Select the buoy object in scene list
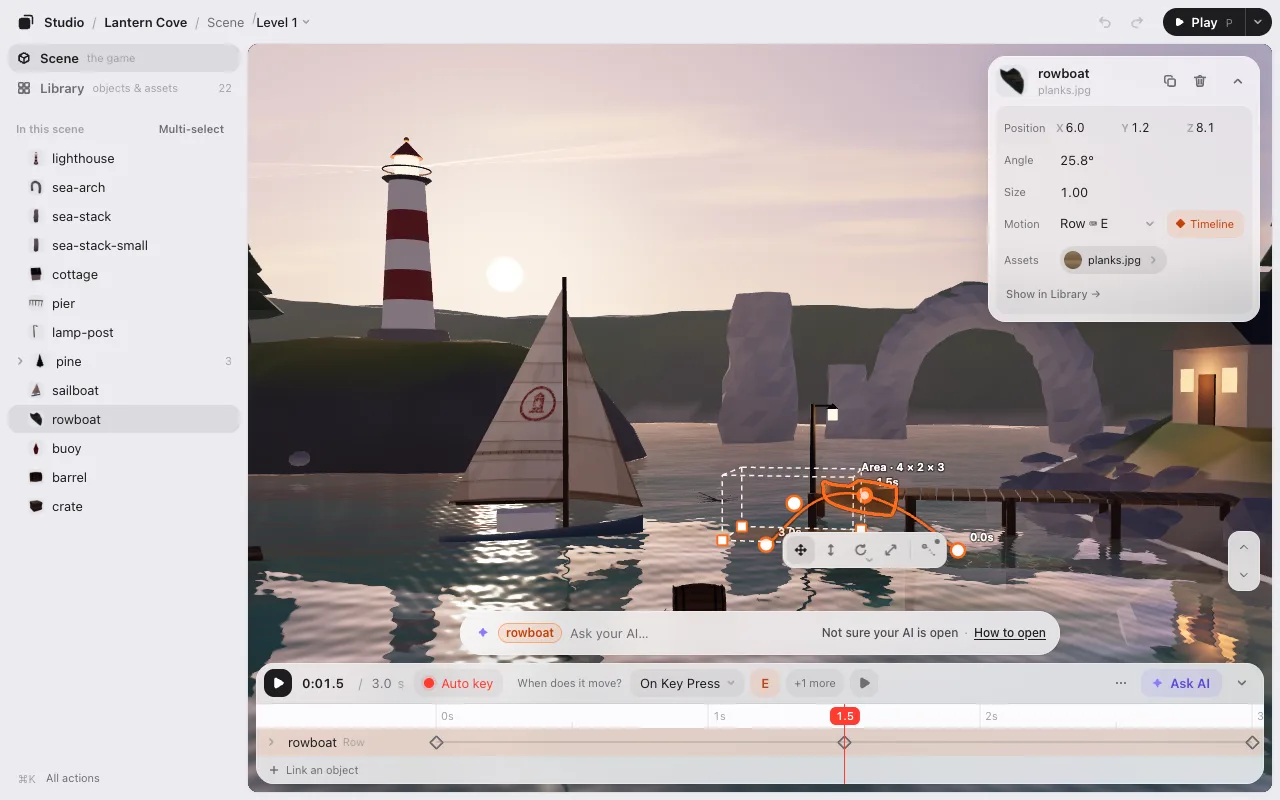This screenshot has height=800, width=1280. point(124,448)
